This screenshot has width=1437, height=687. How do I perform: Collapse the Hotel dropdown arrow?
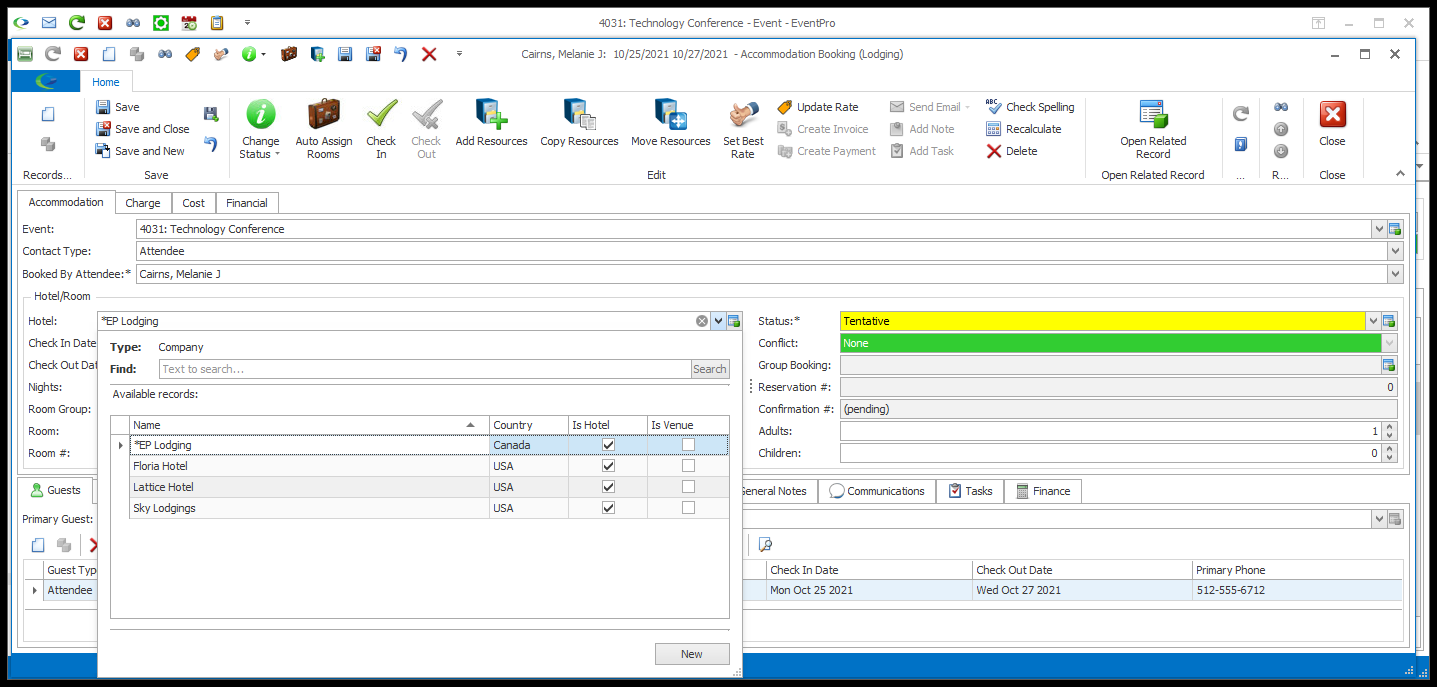coord(718,321)
